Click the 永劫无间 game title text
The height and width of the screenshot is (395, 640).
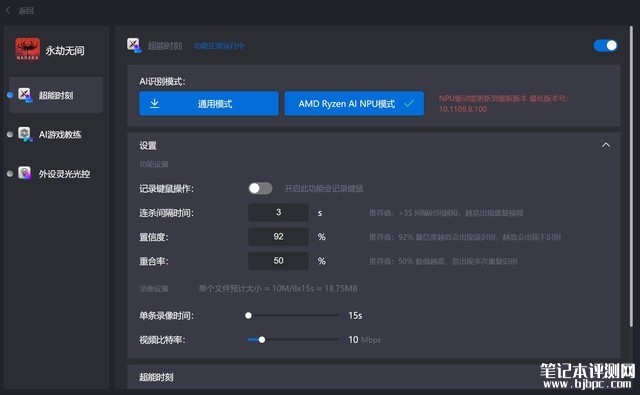pyautogui.click(x=65, y=51)
